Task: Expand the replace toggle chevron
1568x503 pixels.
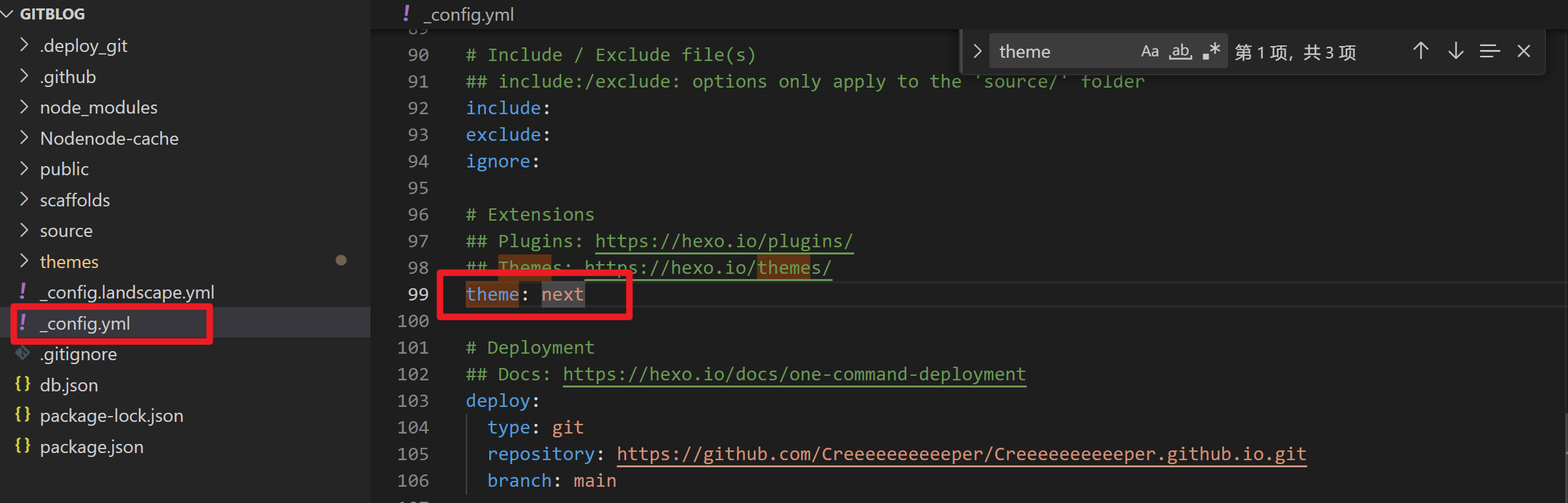Action: pos(977,51)
